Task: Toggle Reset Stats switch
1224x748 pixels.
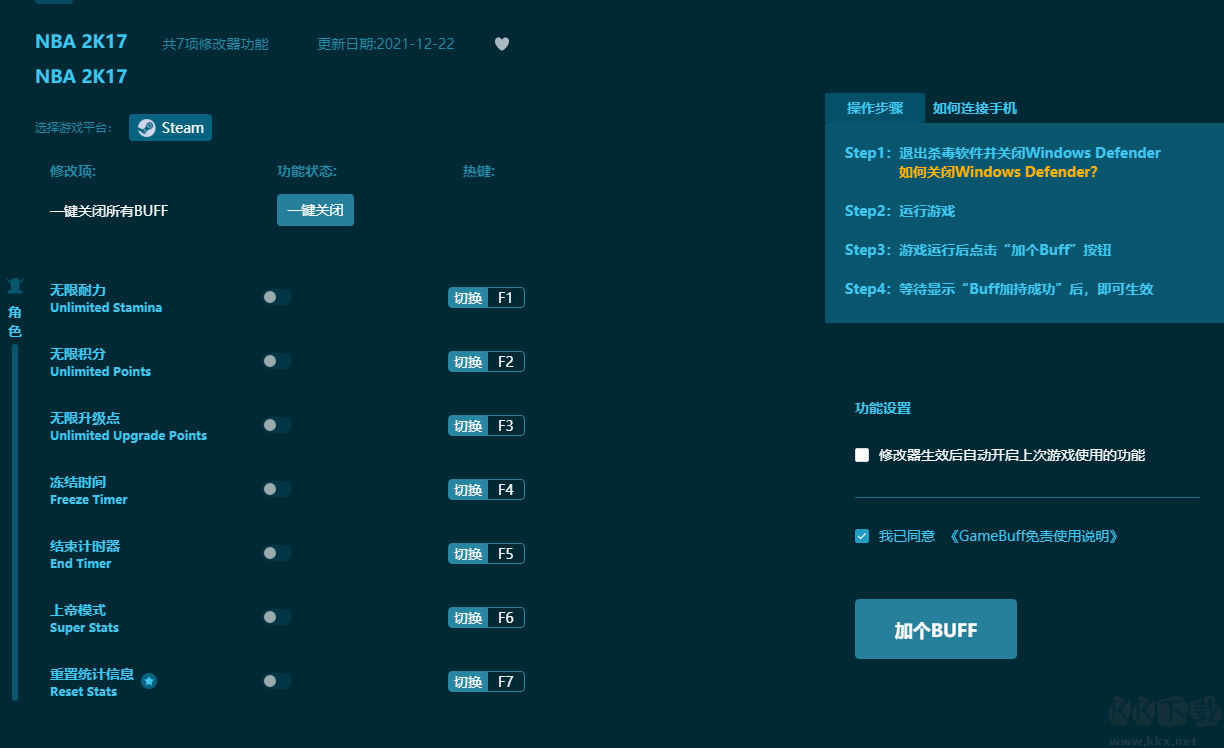Action: click(x=277, y=681)
